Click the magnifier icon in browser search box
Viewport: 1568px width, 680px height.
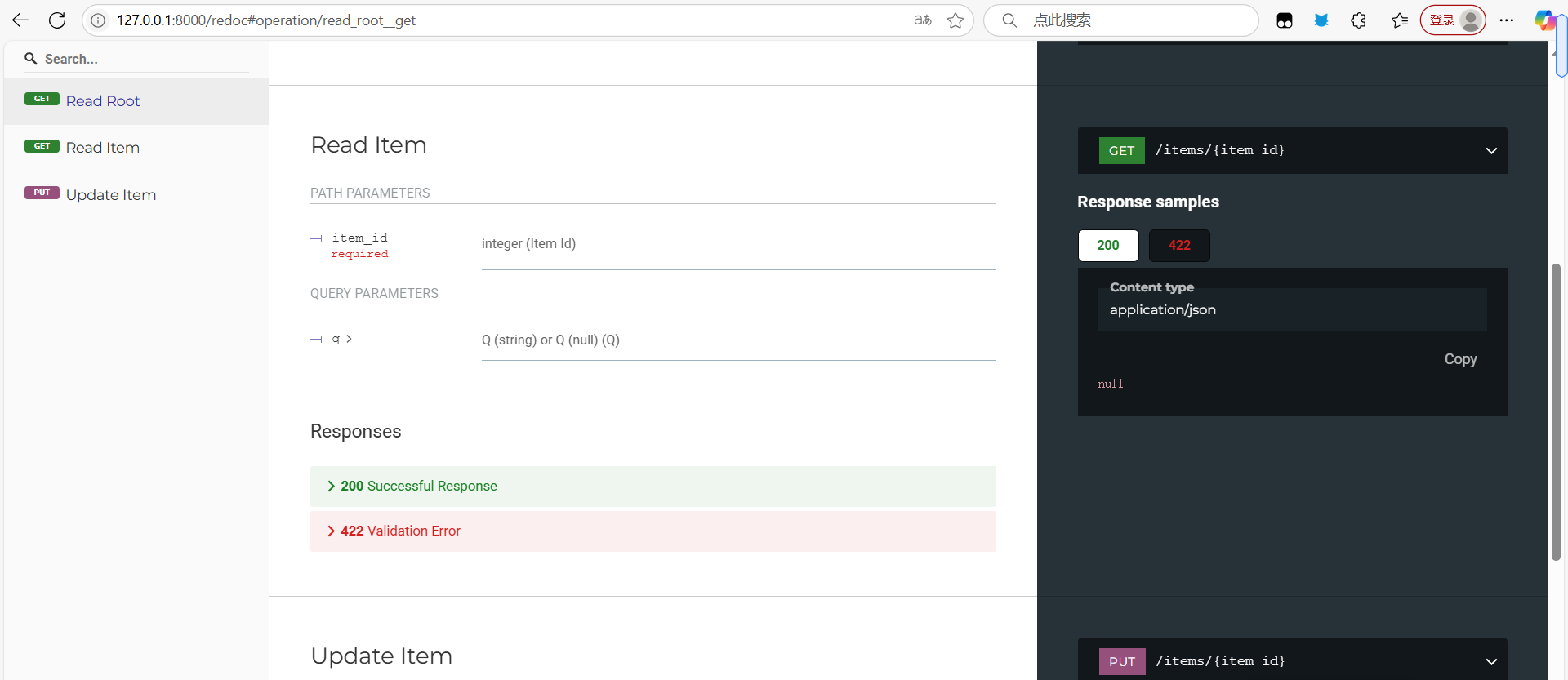click(x=1009, y=20)
